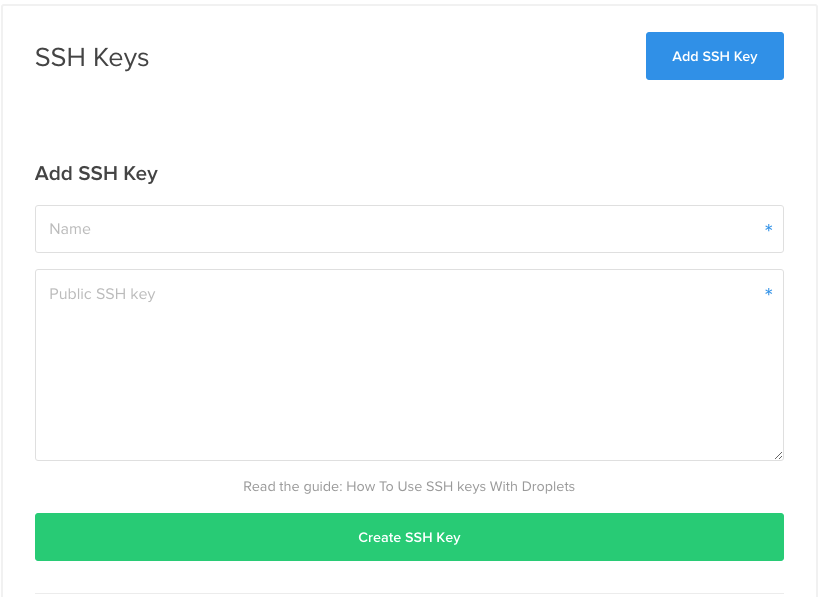
Task: Focus the Name input field
Action: point(409,229)
